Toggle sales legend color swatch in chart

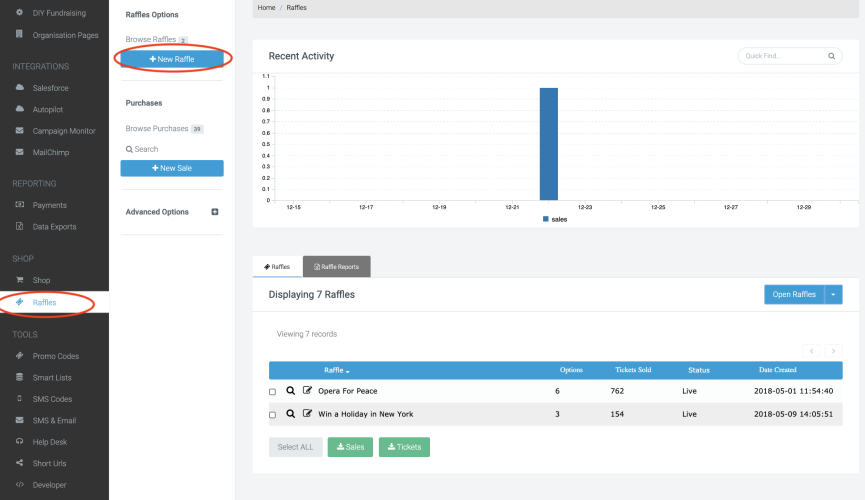545,218
